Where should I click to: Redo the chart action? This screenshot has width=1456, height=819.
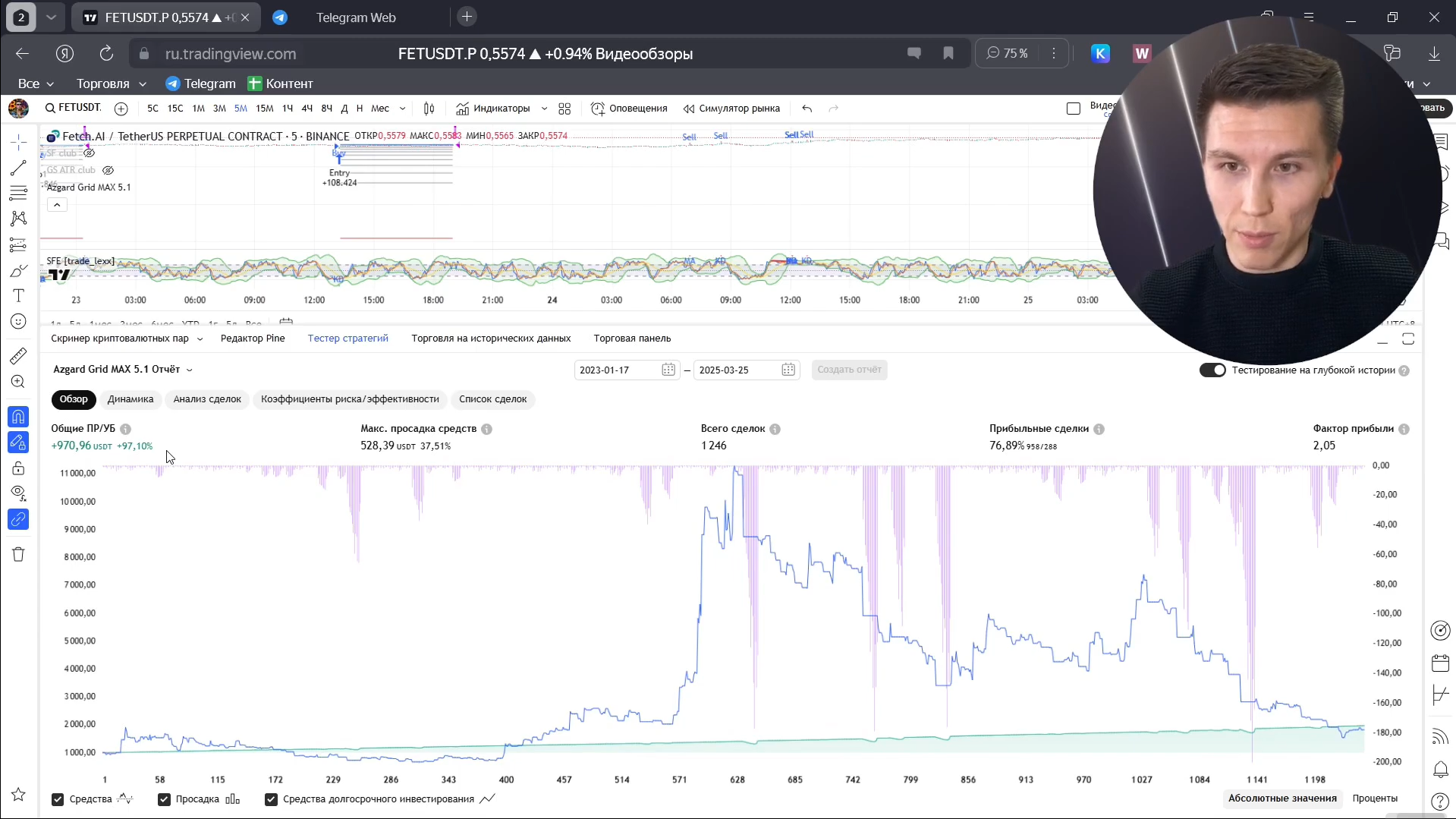click(833, 109)
